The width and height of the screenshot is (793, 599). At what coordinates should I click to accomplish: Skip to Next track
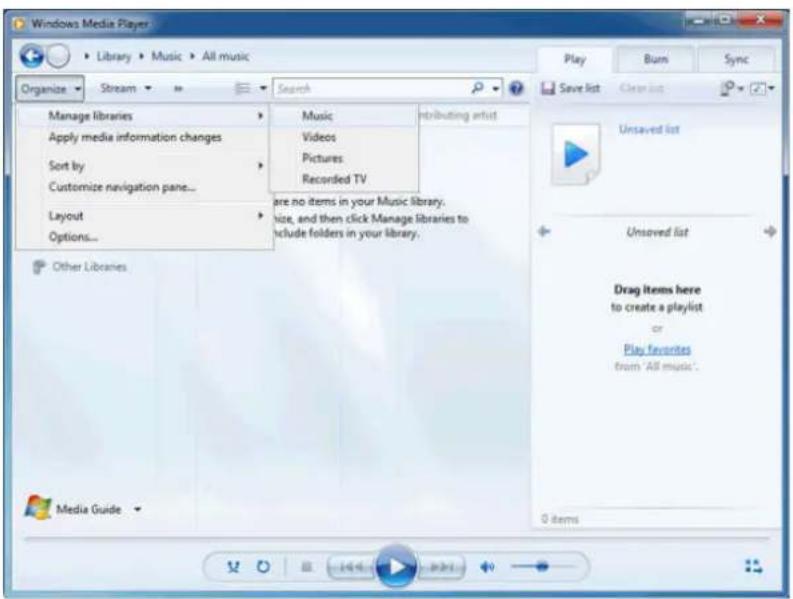point(441,567)
